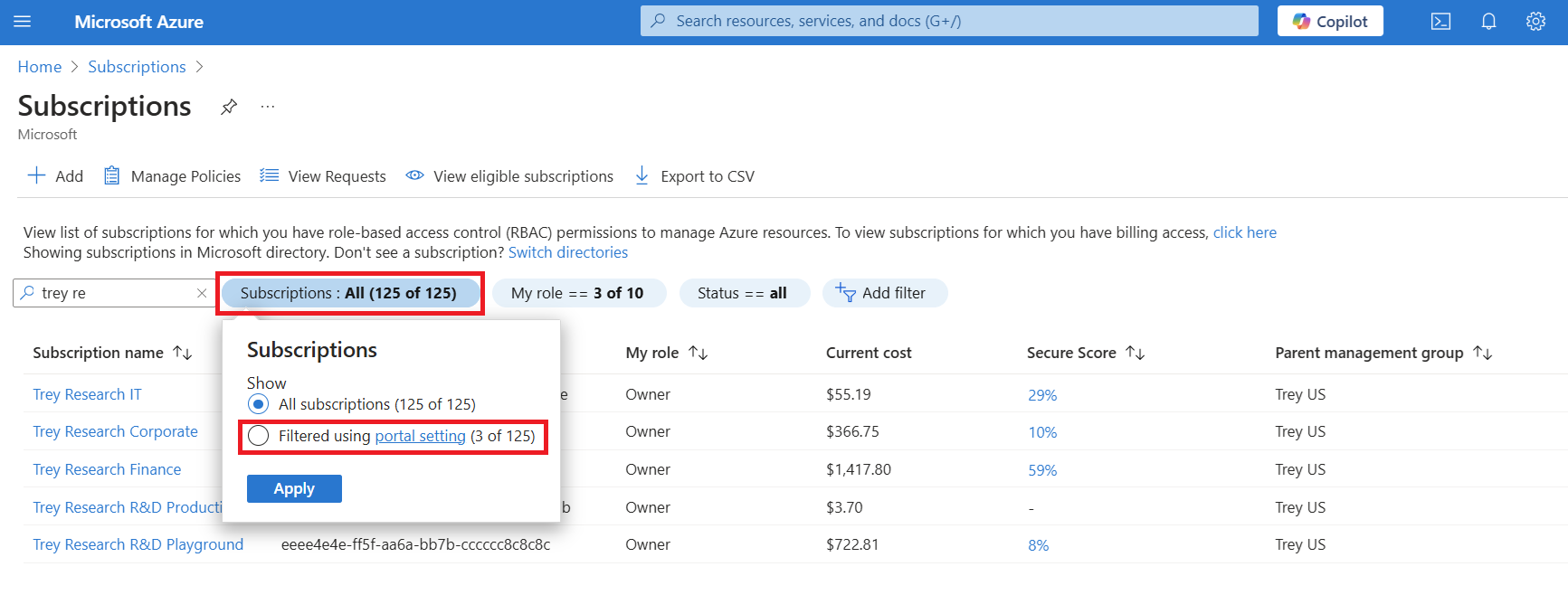Open Trey Research Corporate subscription

coord(115,431)
